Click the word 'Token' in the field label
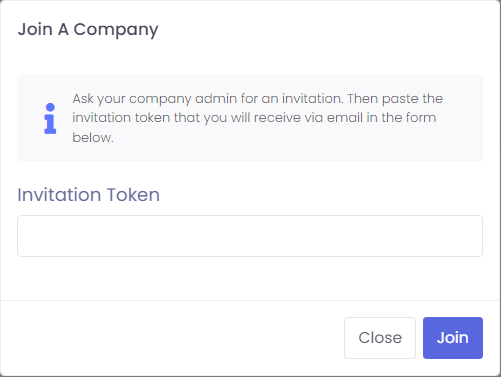The height and width of the screenshot is (377, 501). point(133,195)
